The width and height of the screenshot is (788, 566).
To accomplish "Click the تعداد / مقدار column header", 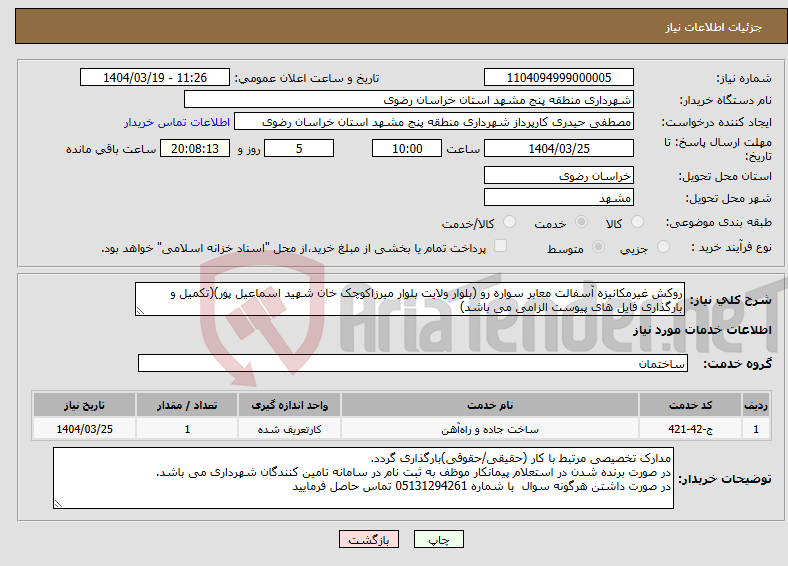I will pos(187,405).
